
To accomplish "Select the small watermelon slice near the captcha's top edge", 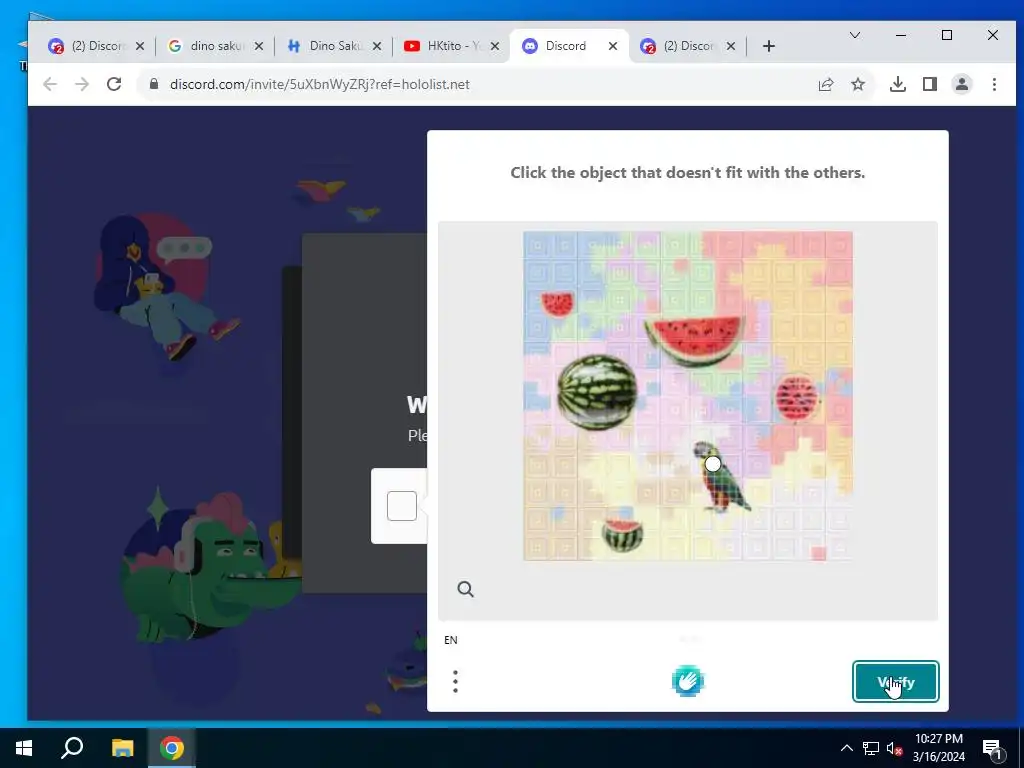I will [x=558, y=304].
